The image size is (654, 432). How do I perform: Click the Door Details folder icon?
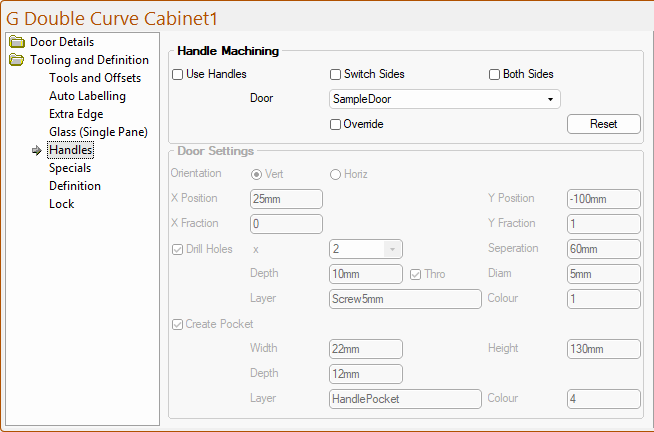(16, 42)
